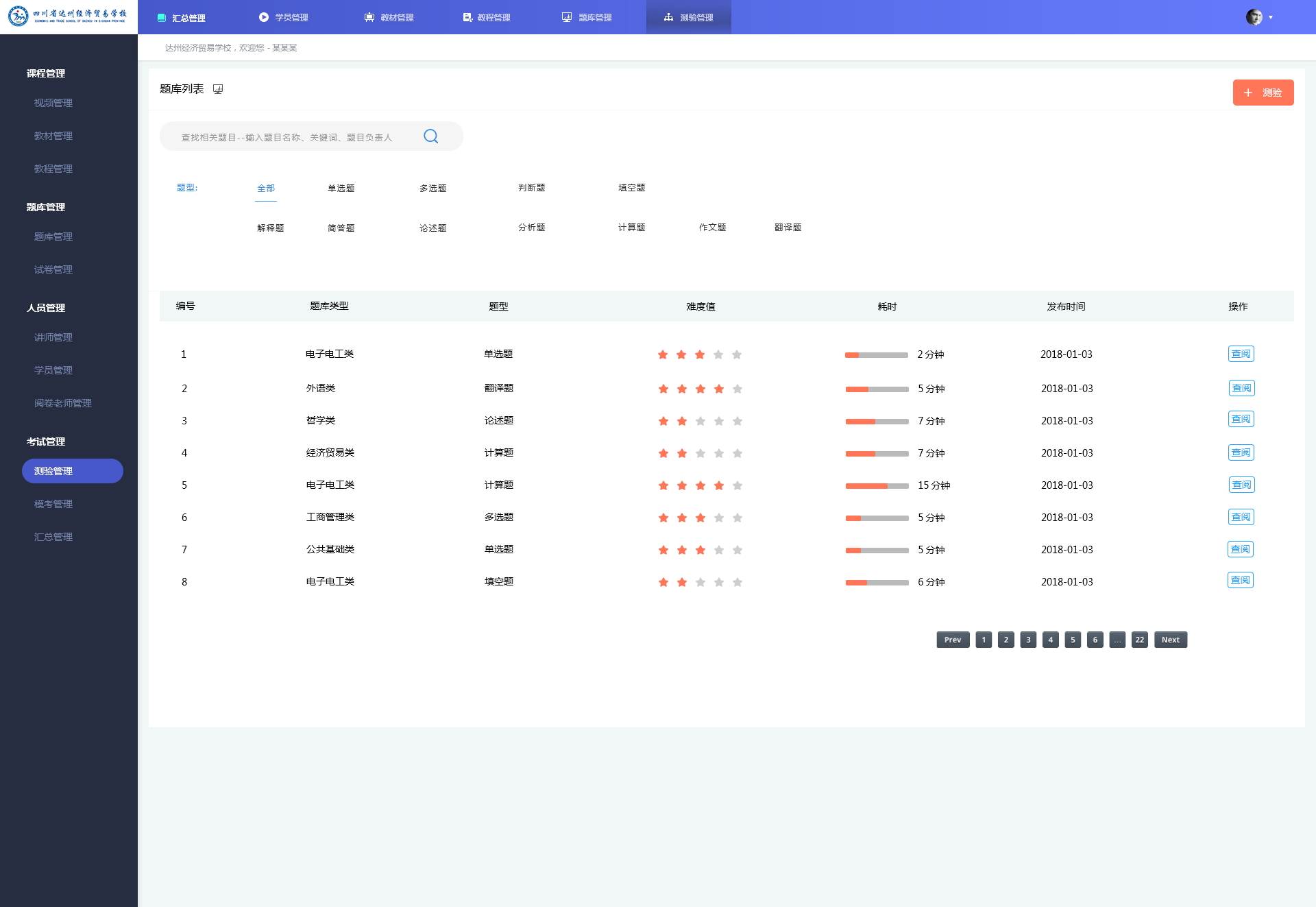Filter by 论述题 question type
This screenshot has width=1316, height=907.
coord(432,228)
